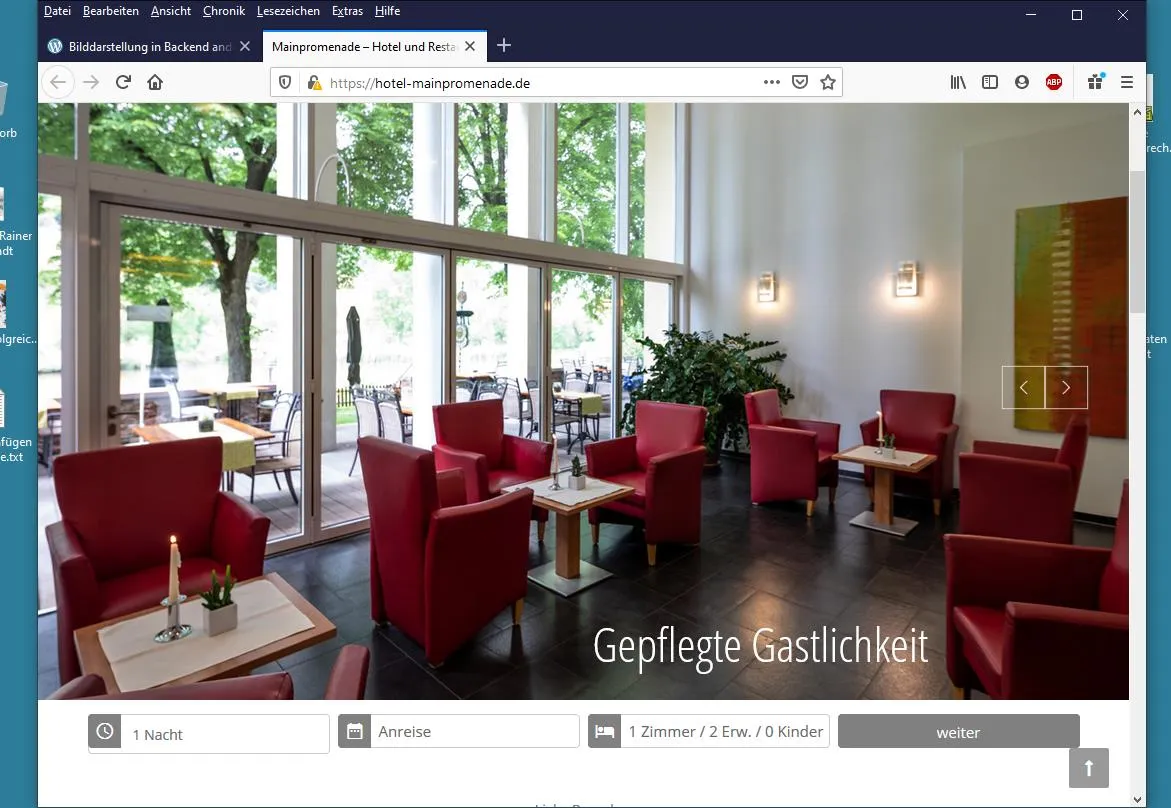Go back to the previous page
This screenshot has width=1171, height=808.
tap(58, 82)
